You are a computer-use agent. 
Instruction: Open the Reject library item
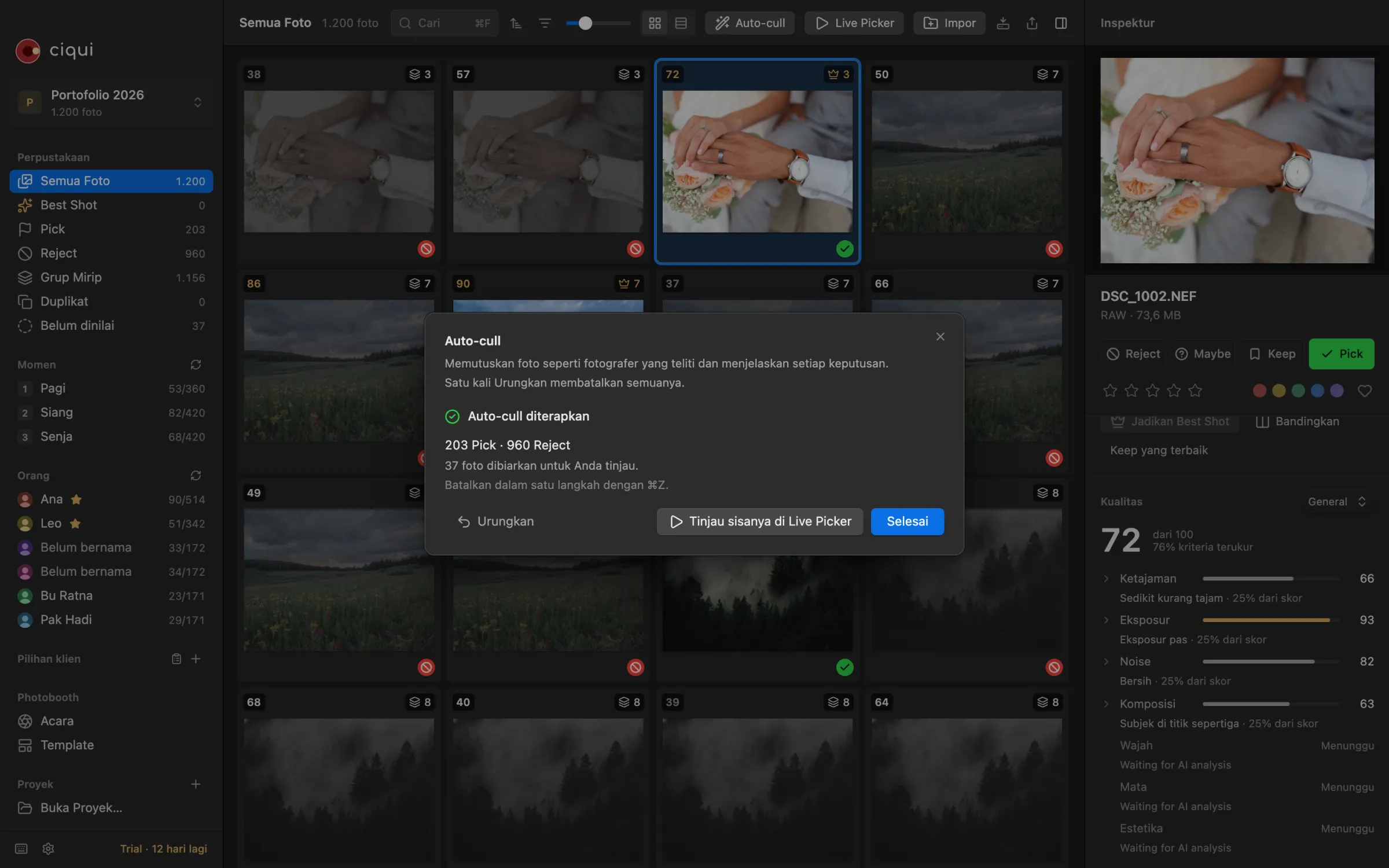tap(111, 253)
